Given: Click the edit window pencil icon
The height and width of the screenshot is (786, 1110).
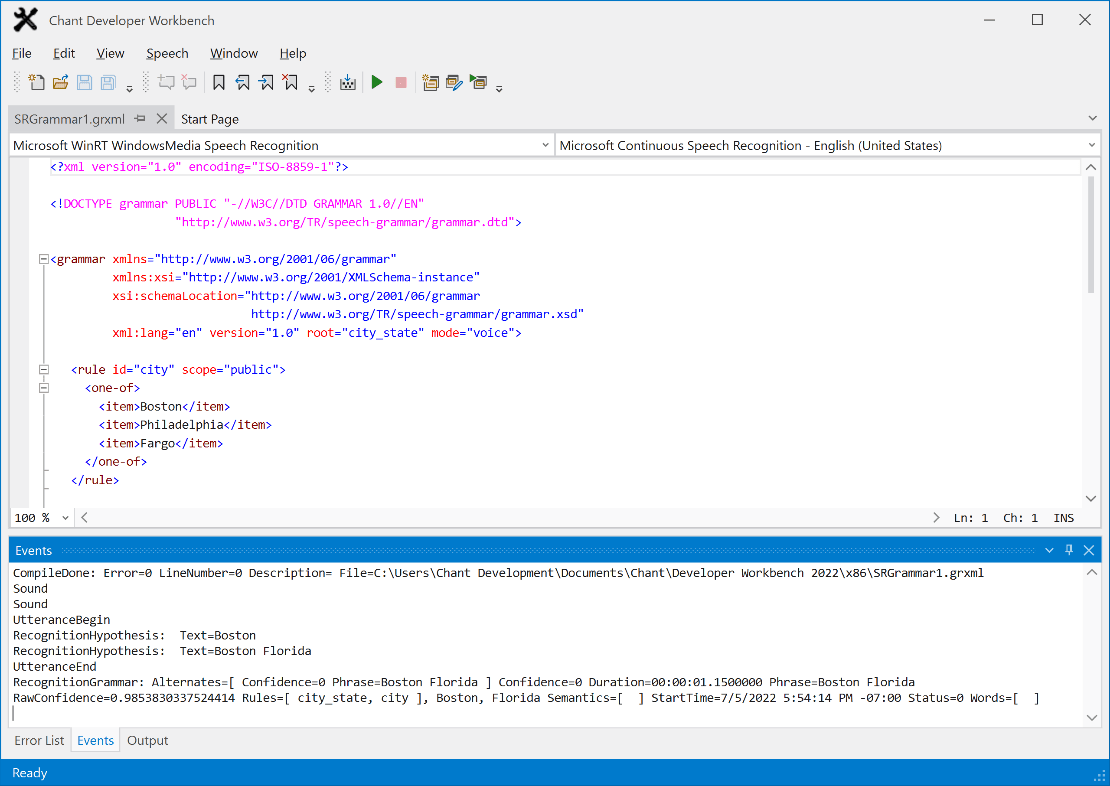Looking at the screenshot, I should pyautogui.click(x=454, y=82).
